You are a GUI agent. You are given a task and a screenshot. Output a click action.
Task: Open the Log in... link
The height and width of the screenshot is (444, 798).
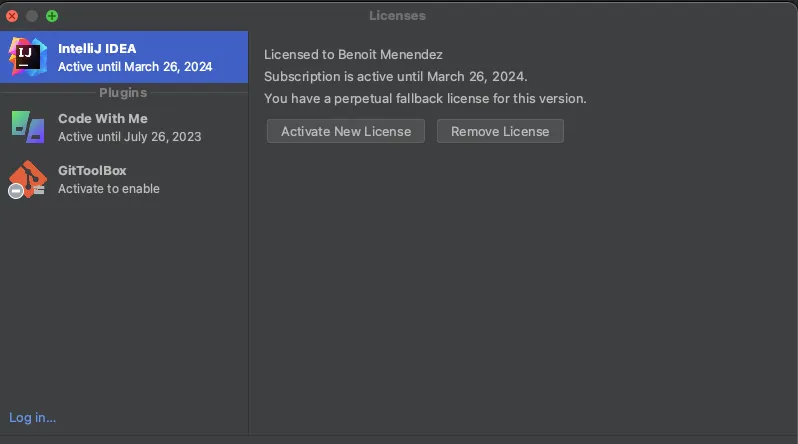[x=33, y=417]
